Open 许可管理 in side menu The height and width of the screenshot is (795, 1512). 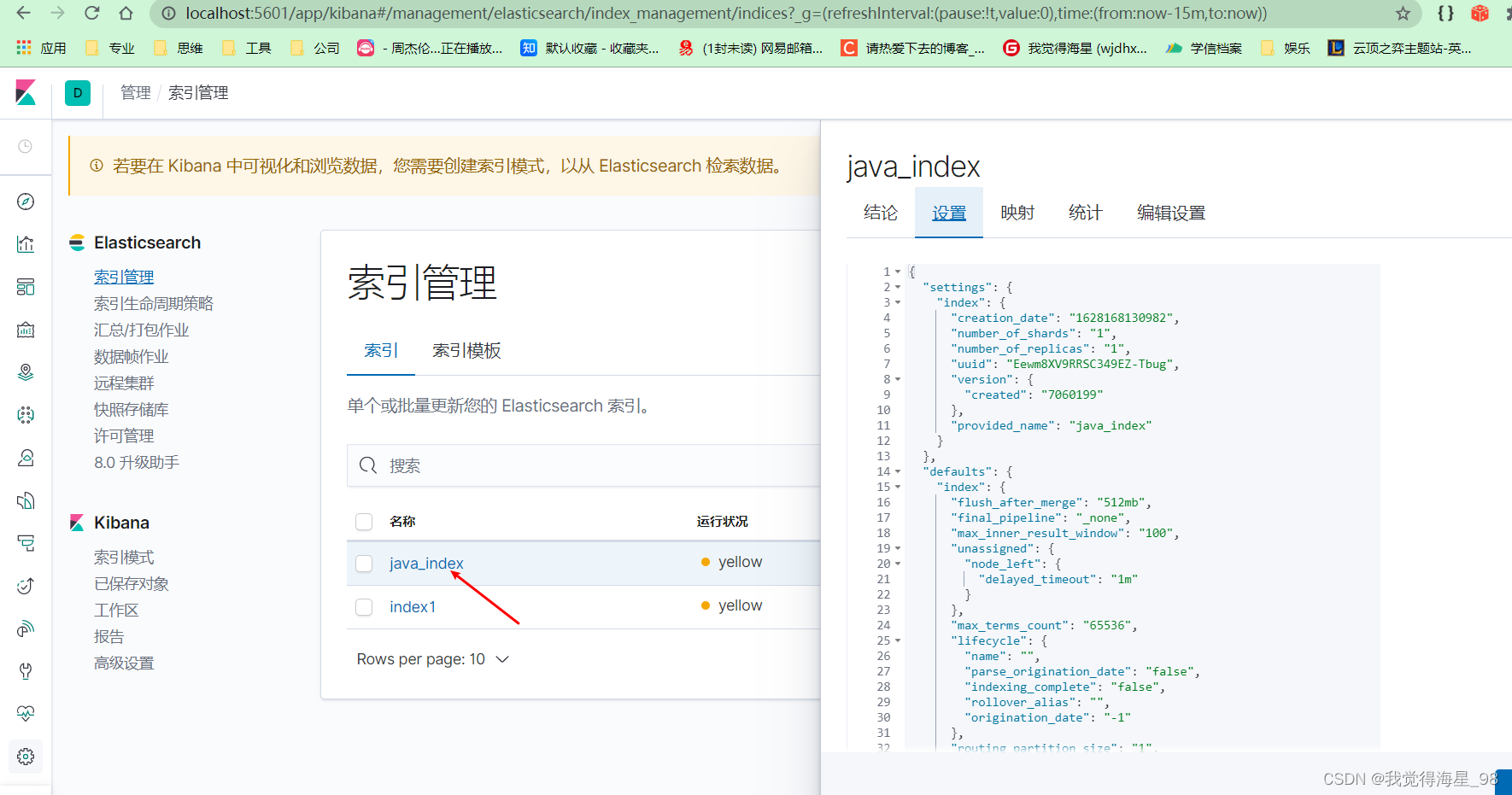click(x=124, y=435)
